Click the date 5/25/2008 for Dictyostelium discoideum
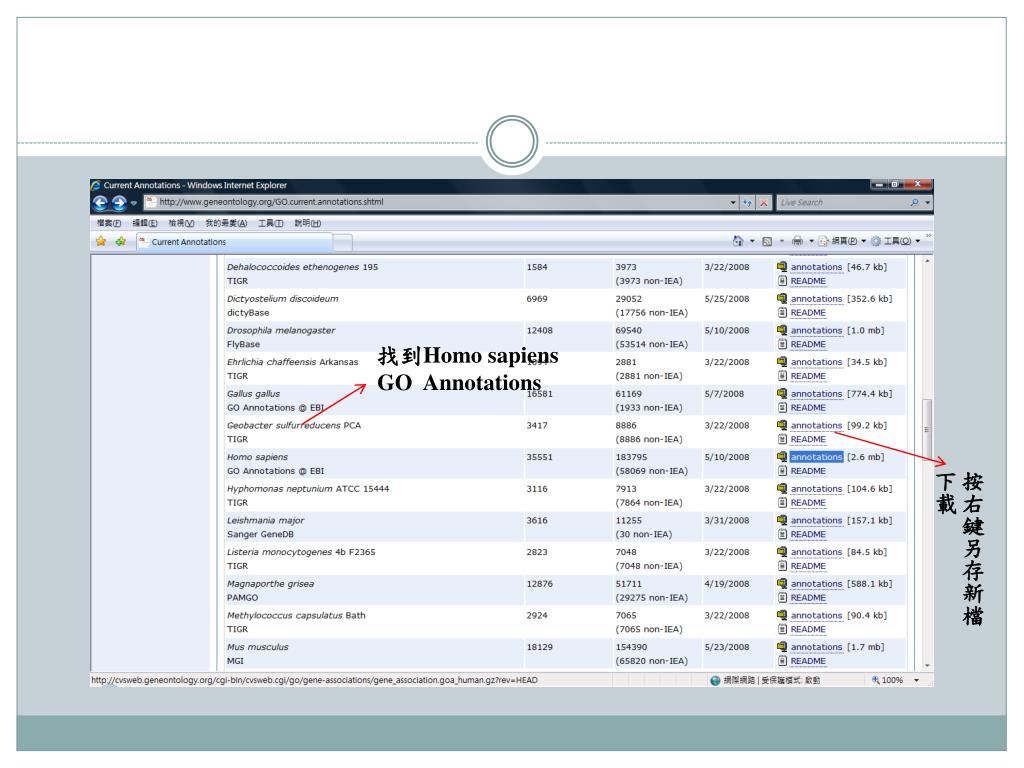The width and height of the screenshot is (1024, 768). [727, 298]
